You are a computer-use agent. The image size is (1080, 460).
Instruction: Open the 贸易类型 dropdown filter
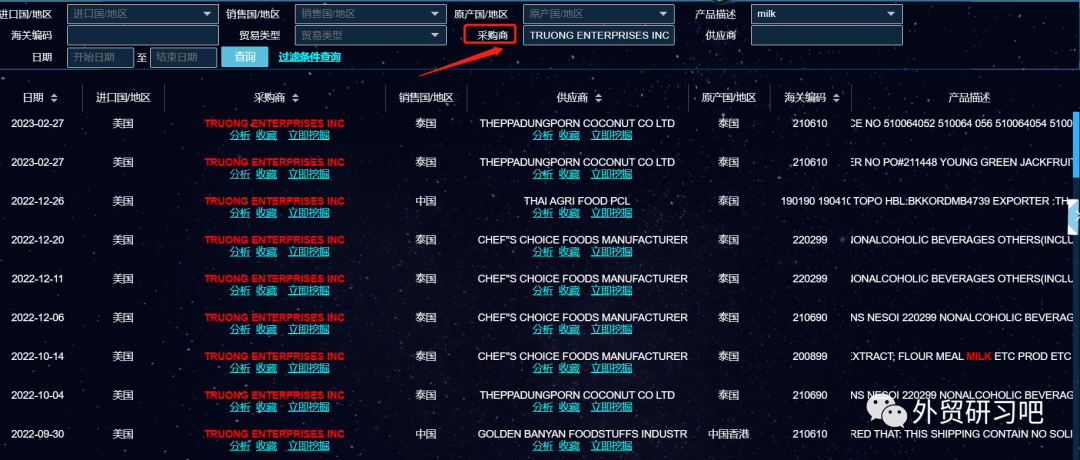coord(371,35)
